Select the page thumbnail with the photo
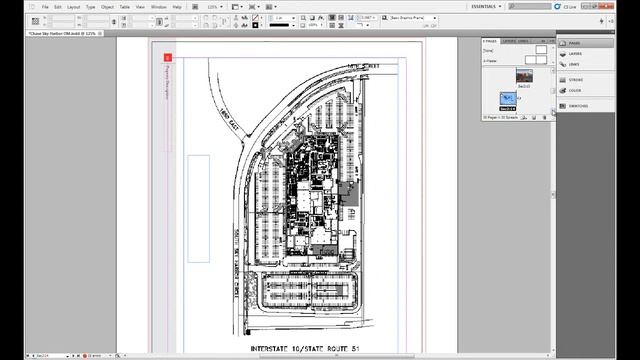The image size is (640, 360). click(x=524, y=76)
